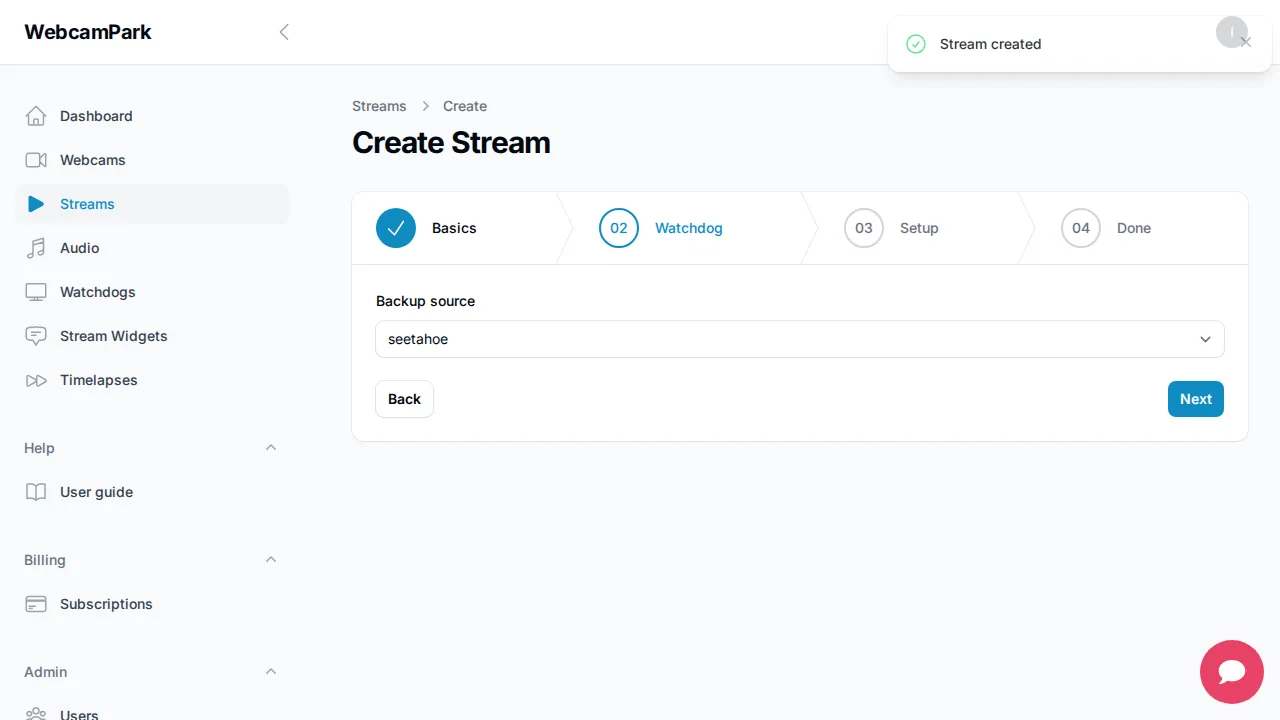The image size is (1280, 720).
Task: Click the Audio music-note icon
Action: tap(36, 248)
